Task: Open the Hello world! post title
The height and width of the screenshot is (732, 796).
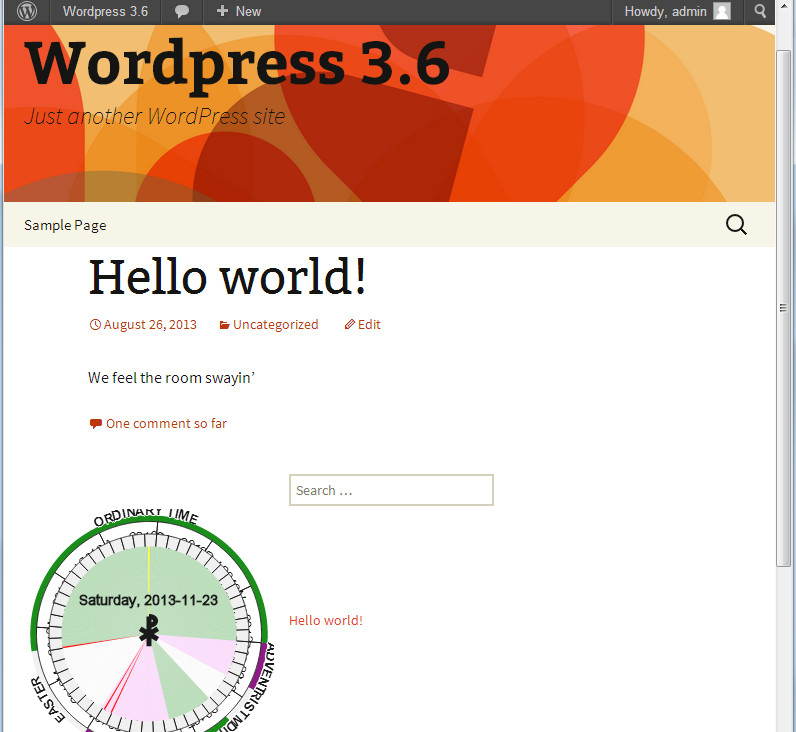Action: pyautogui.click(x=227, y=277)
